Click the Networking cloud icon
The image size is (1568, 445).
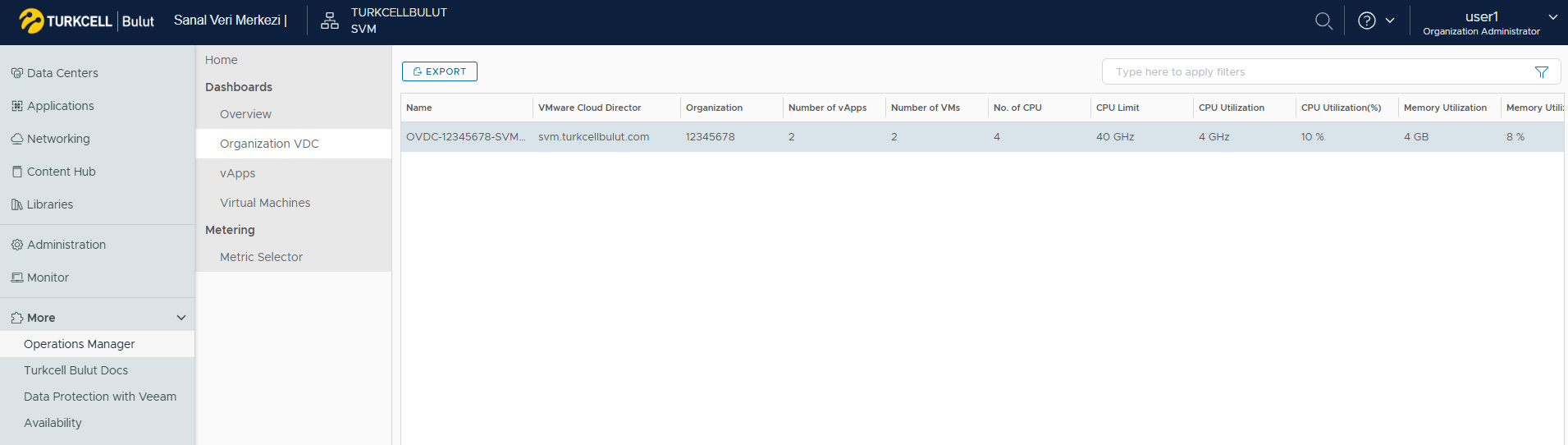click(x=17, y=139)
